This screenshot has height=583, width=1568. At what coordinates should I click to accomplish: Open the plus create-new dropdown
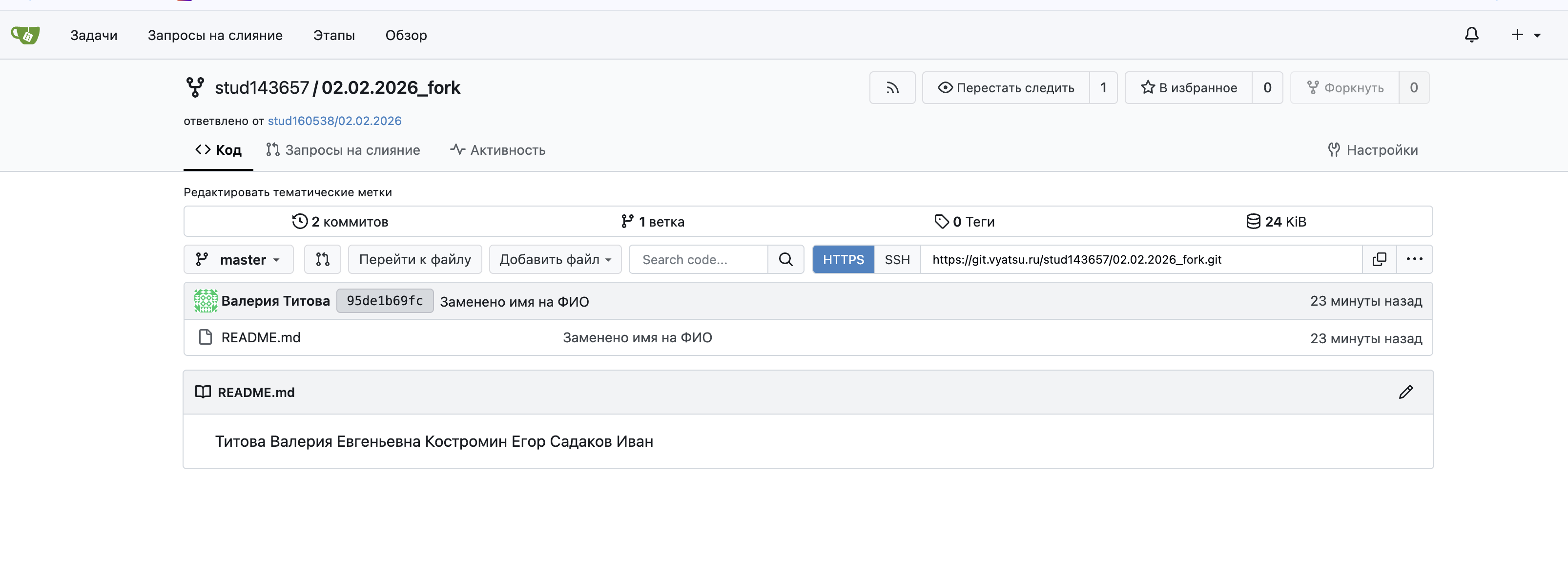1525,35
